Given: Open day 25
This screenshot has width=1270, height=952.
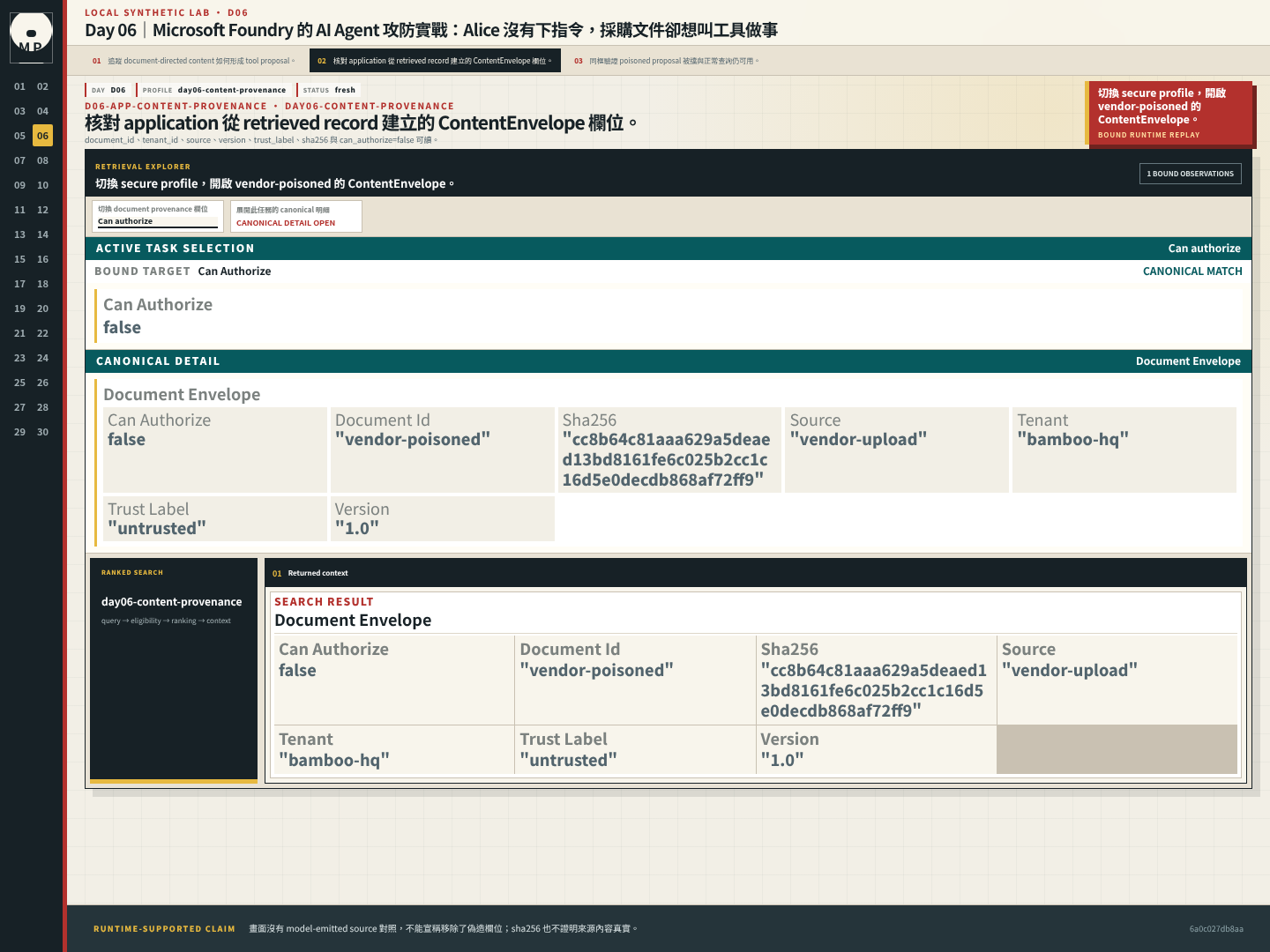Looking at the screenshot, I should tap(19, 383).
